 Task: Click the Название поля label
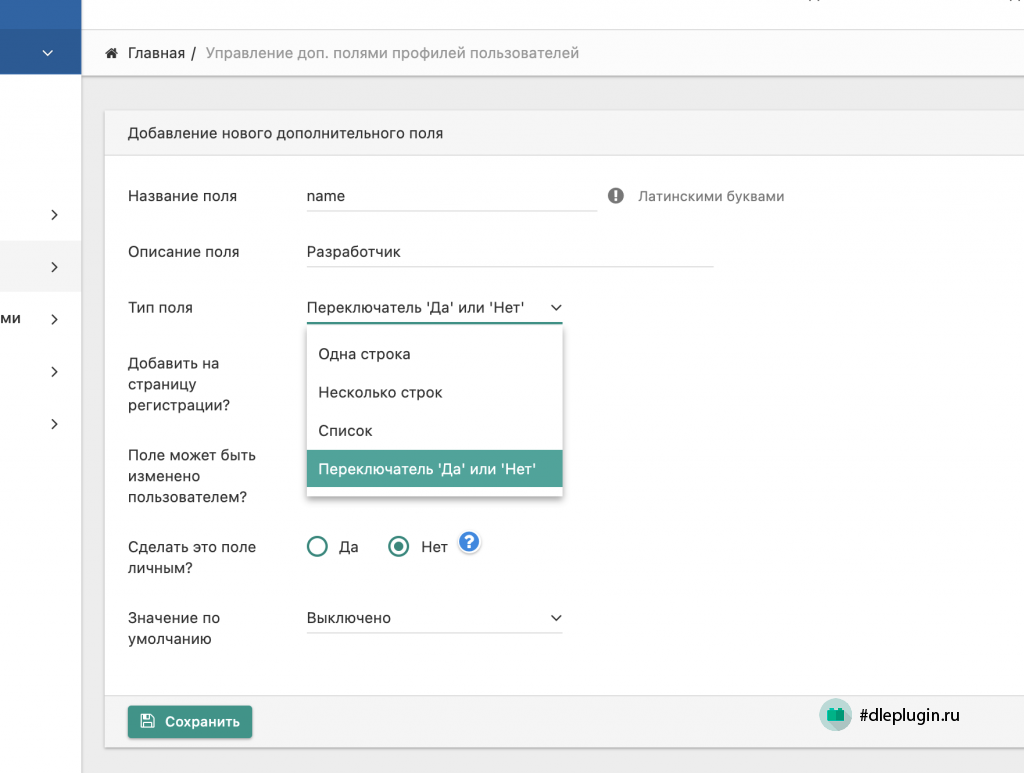(x=182, y=196)
